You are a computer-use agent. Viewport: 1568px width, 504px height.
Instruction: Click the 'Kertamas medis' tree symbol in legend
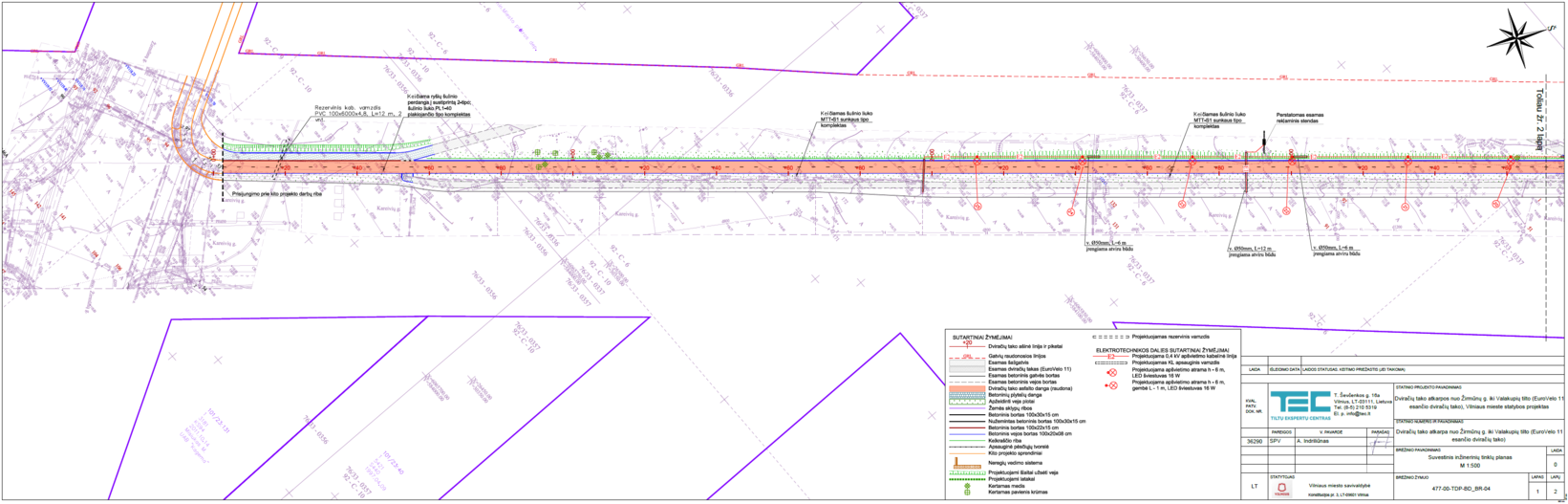pyautogui.click(x=967, y=486)
